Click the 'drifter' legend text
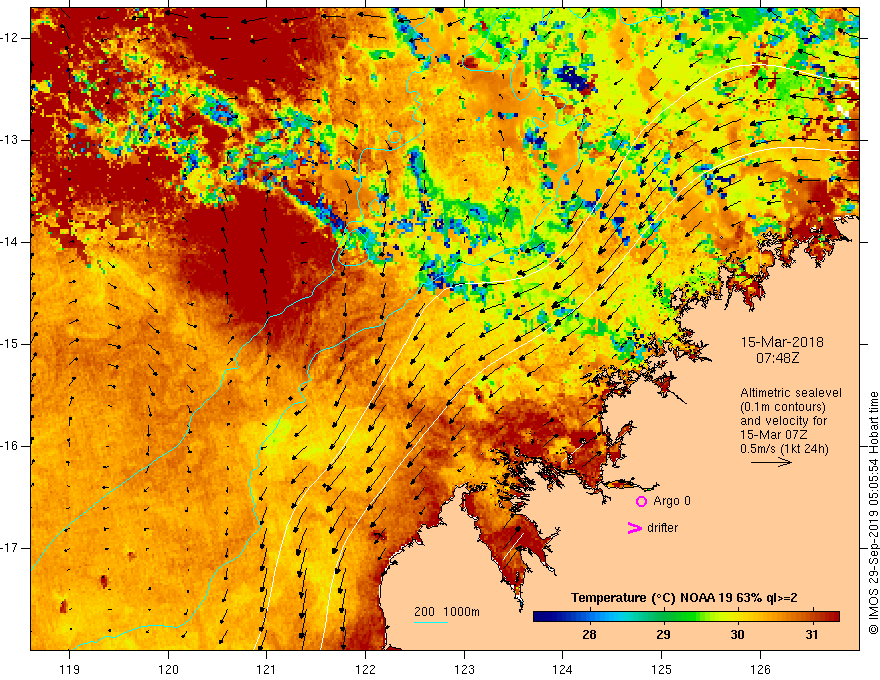 (x=662, y=528)
